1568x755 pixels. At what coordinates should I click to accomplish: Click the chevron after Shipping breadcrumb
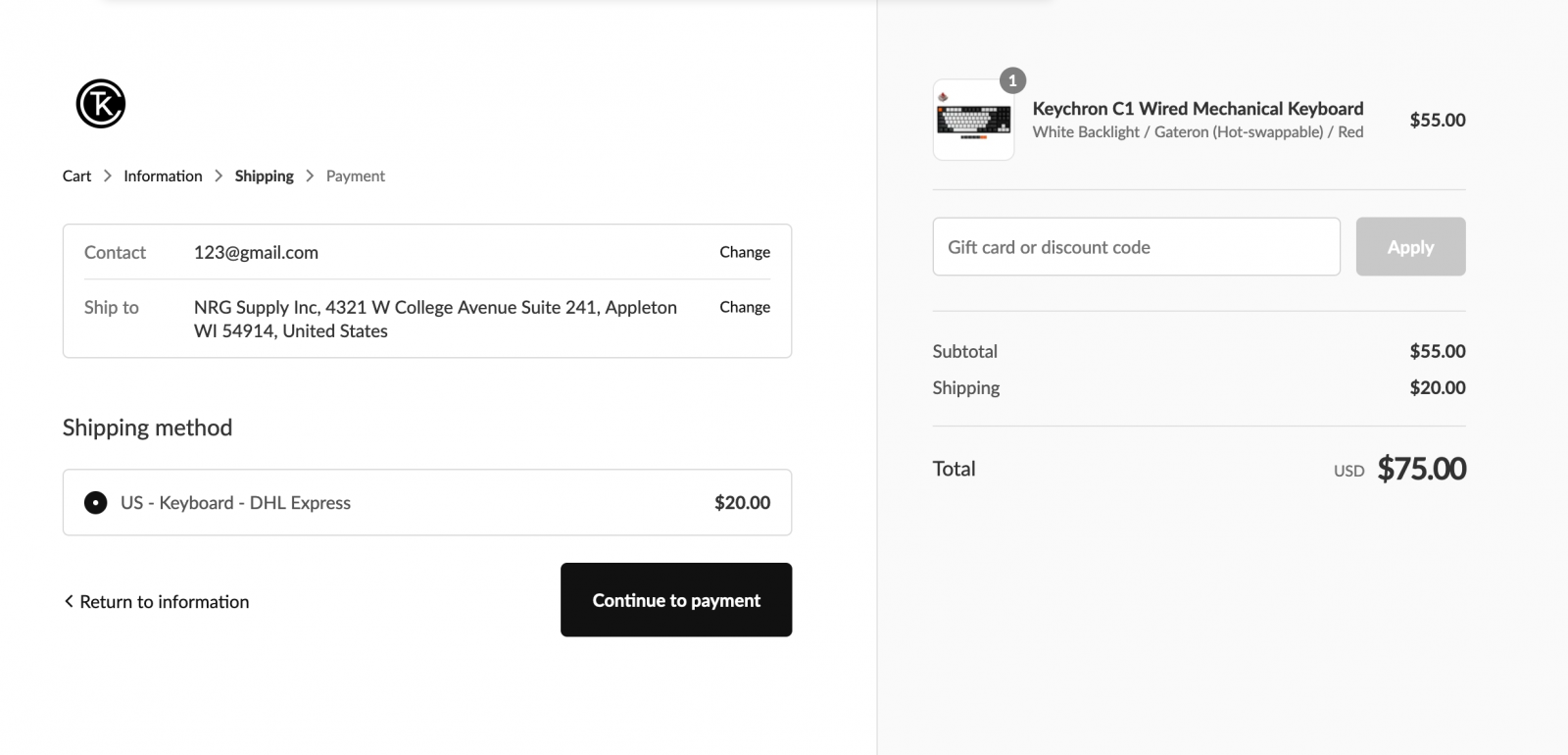coord(310,176)
